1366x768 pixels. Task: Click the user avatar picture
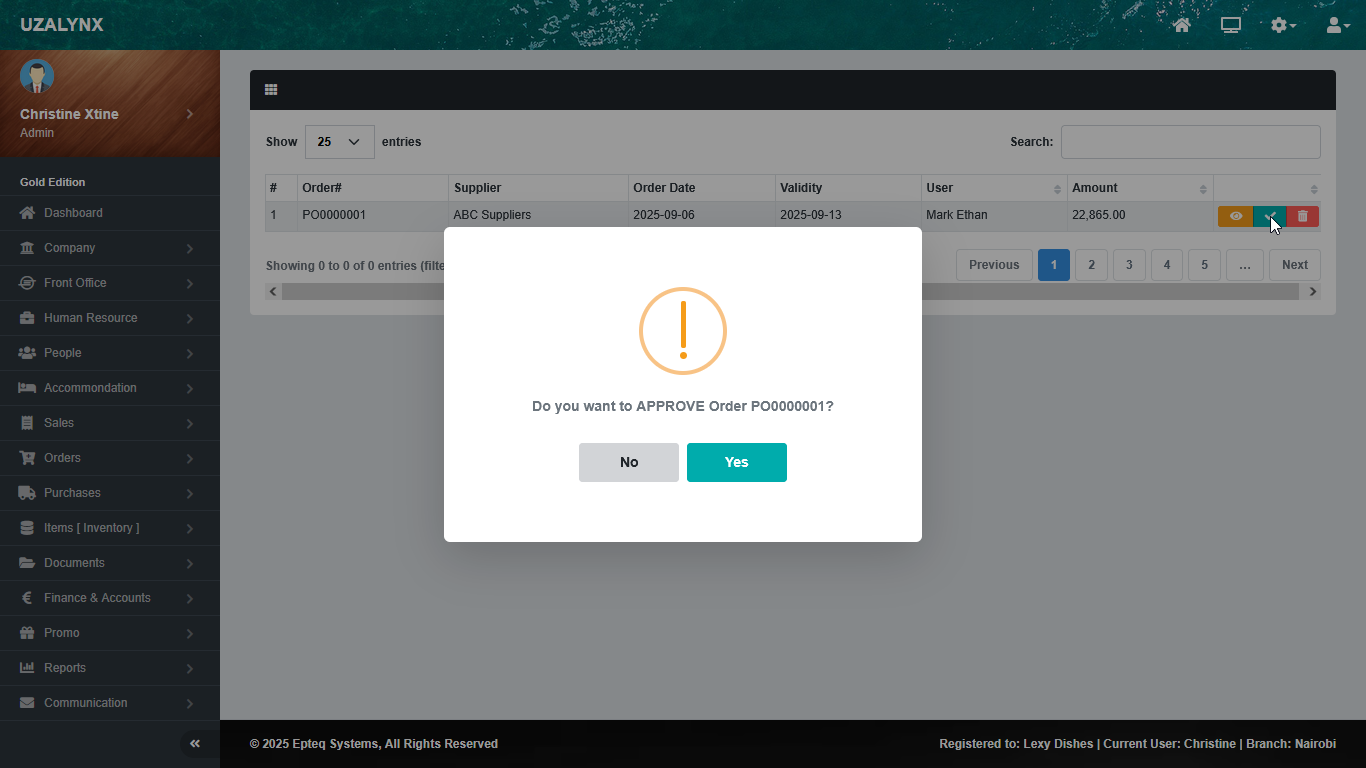pyautogui.click(x=37, y=77)
